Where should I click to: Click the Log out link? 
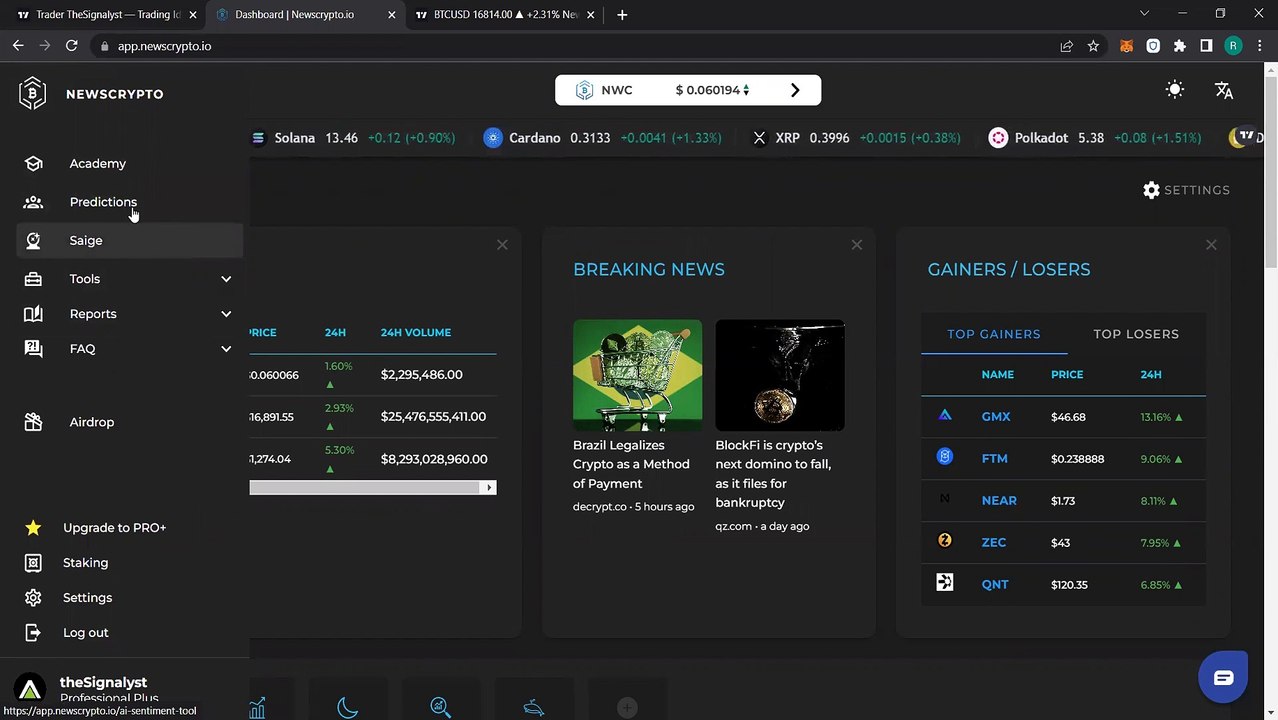click(86, 633)
